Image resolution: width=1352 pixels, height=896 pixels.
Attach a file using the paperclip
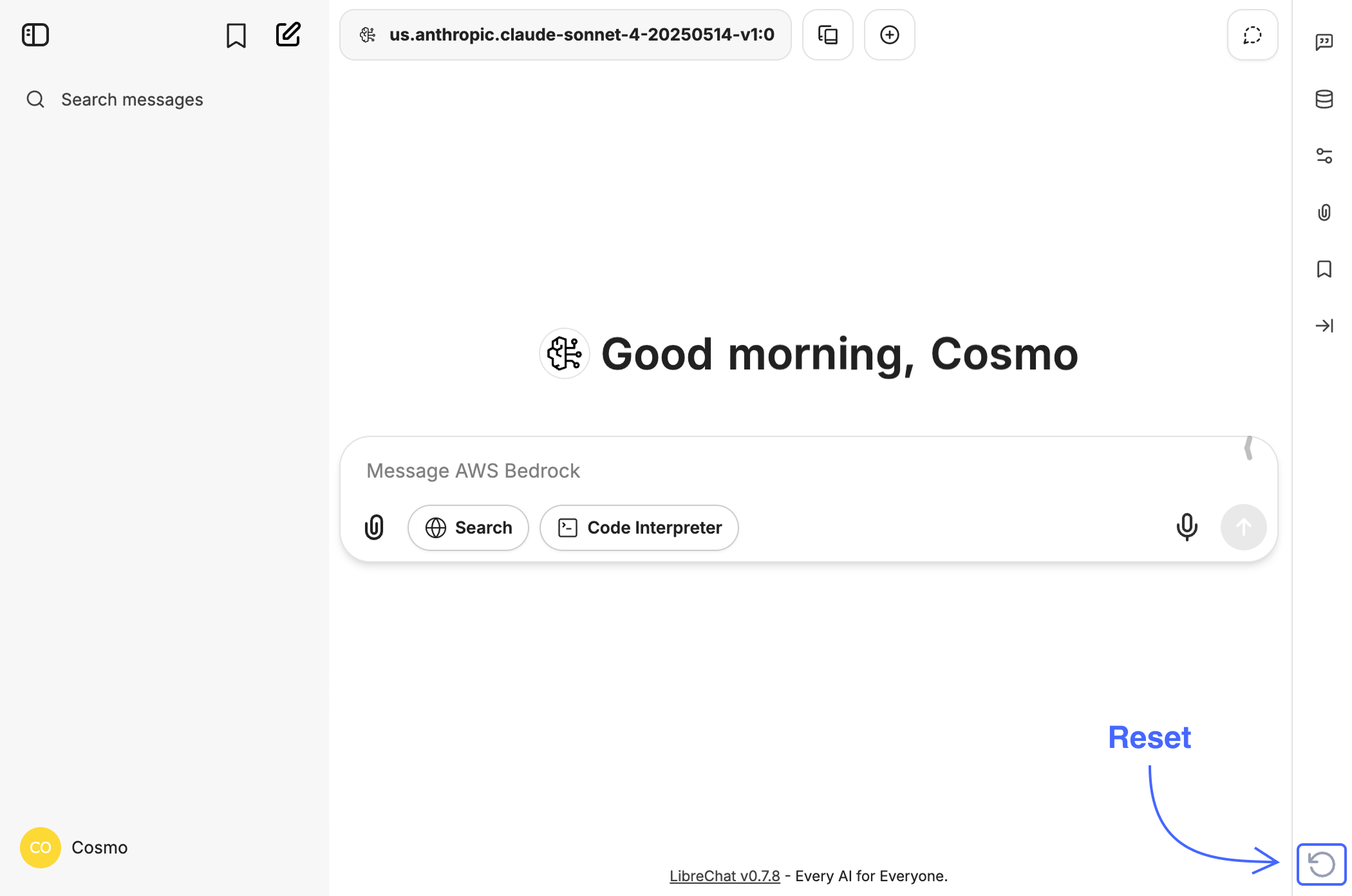[x=374, y=527]
